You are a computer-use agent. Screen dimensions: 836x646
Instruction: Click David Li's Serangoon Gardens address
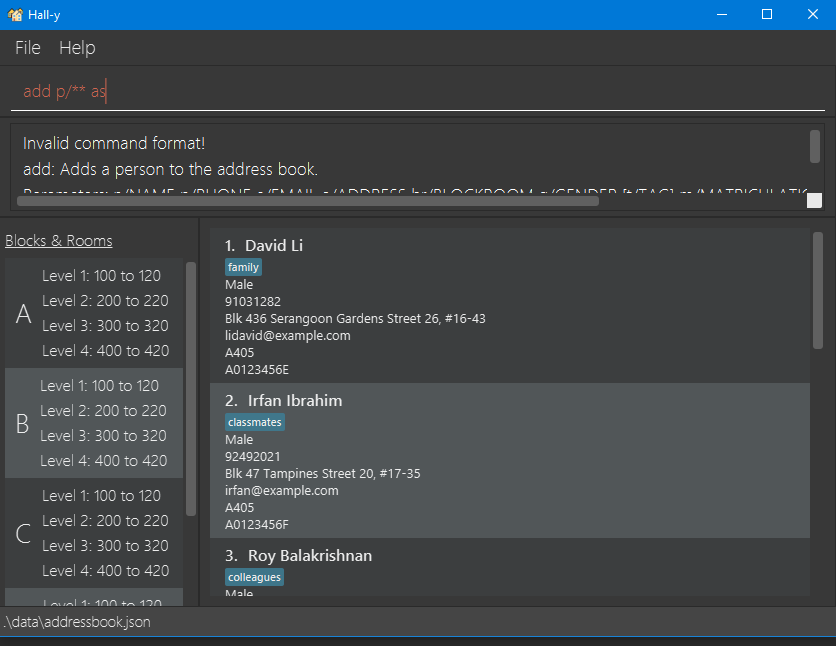[x=355, y=319]
